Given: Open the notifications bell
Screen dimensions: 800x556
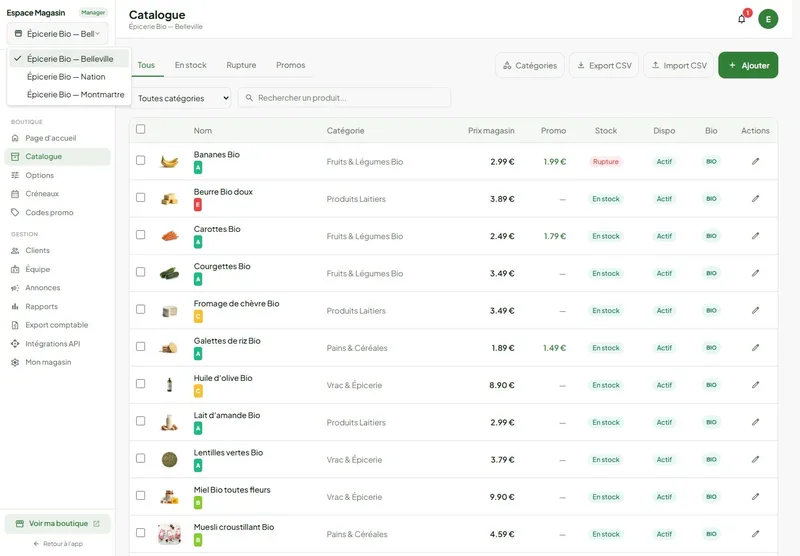Looking at the screenshot, I should click(742, 19).
